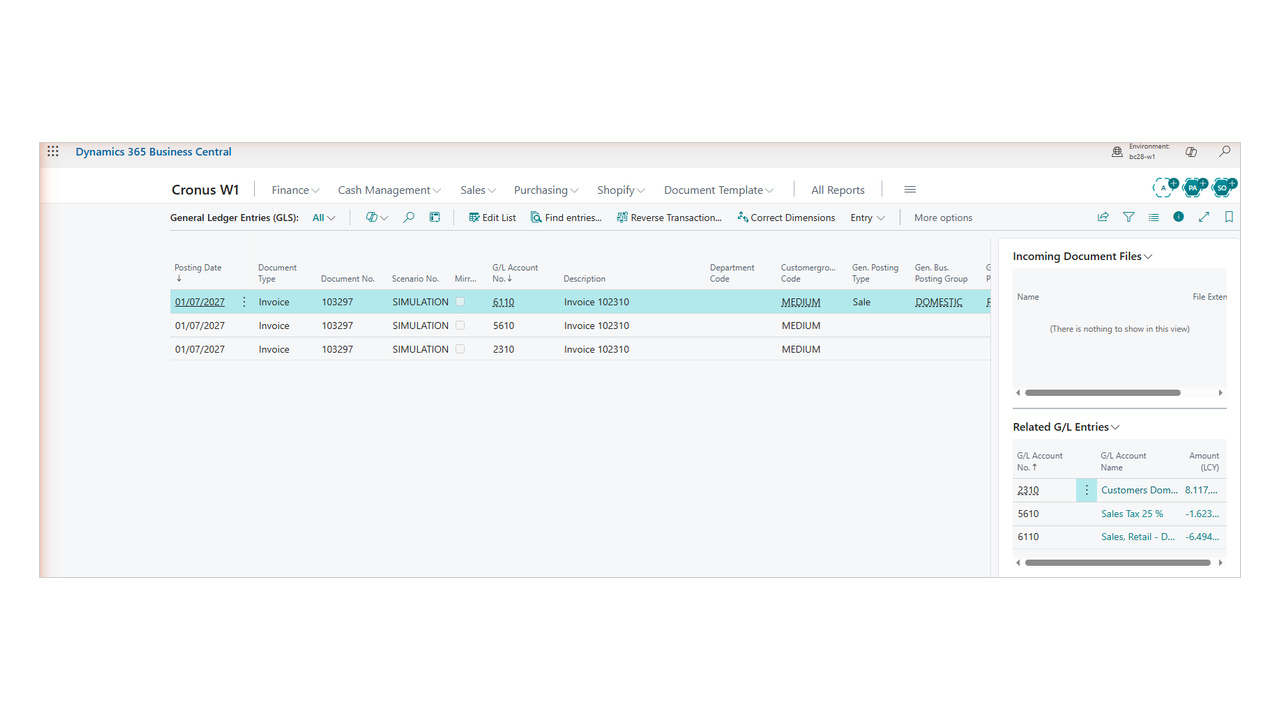Viewport: 1280px width, 720px height.
Task: Click Dynamics 365 Business Central title
Action: point(153,152)
